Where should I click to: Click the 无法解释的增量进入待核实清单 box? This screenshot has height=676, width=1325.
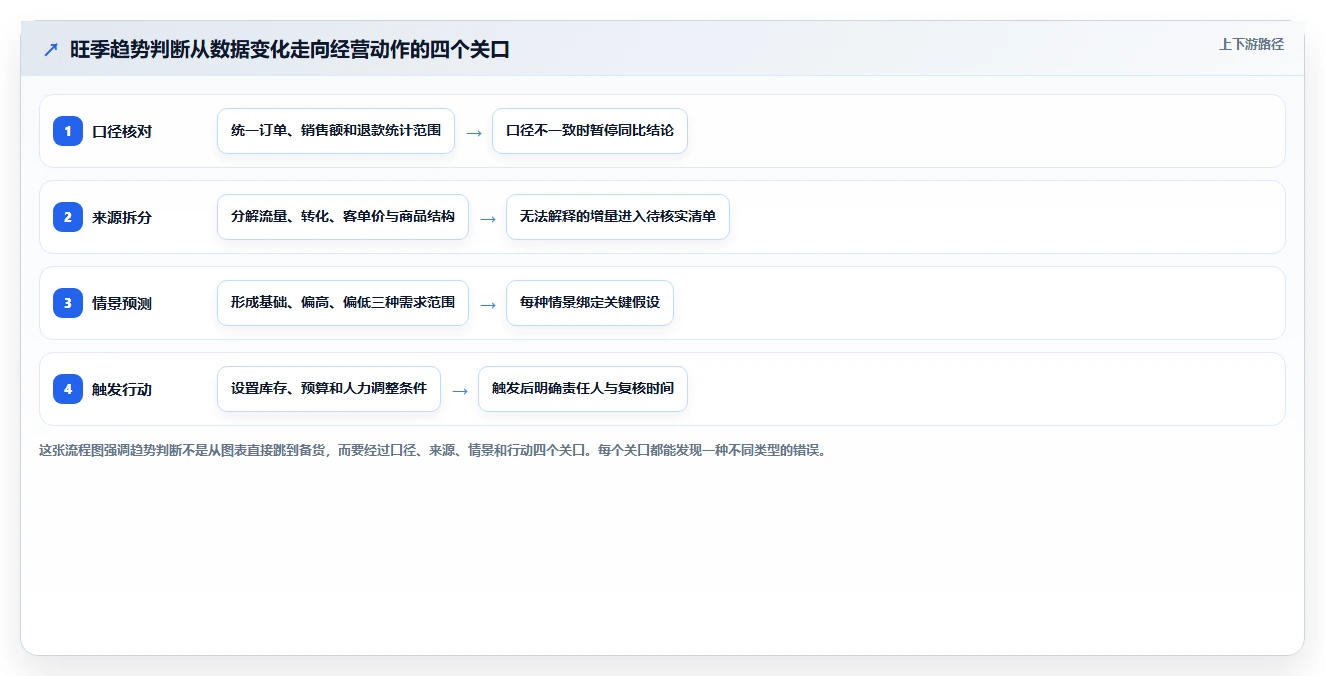pyautogui.click(x=618, y=217)
